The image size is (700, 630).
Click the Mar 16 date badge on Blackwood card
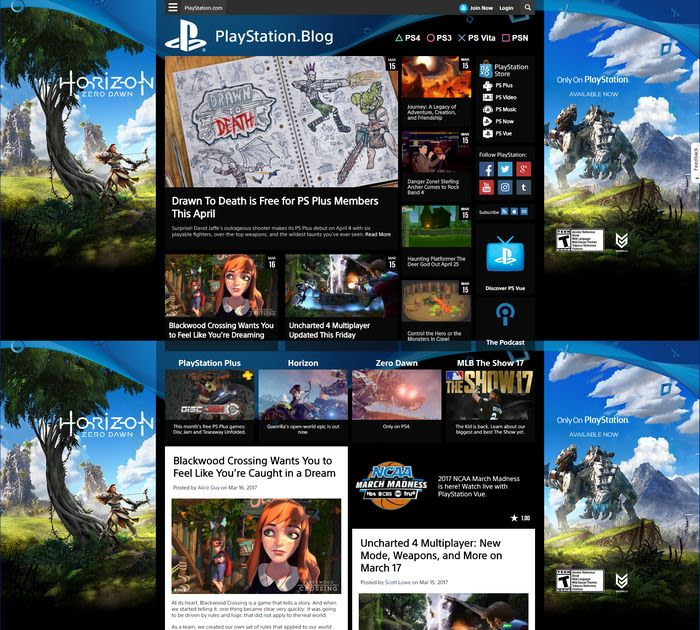[x=271, y=262]
